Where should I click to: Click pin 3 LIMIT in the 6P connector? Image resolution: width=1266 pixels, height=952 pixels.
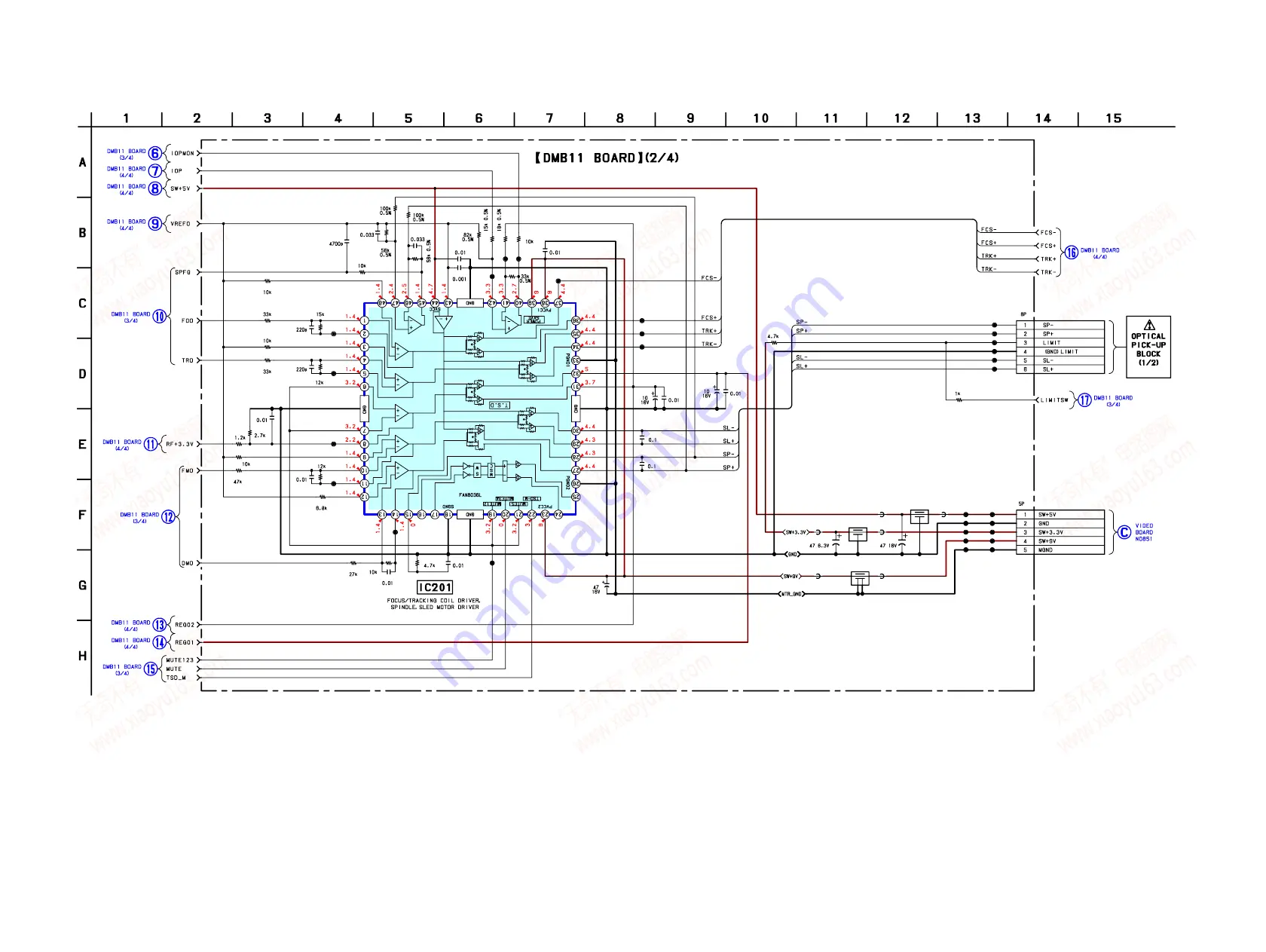click(x=1061, y=343)
